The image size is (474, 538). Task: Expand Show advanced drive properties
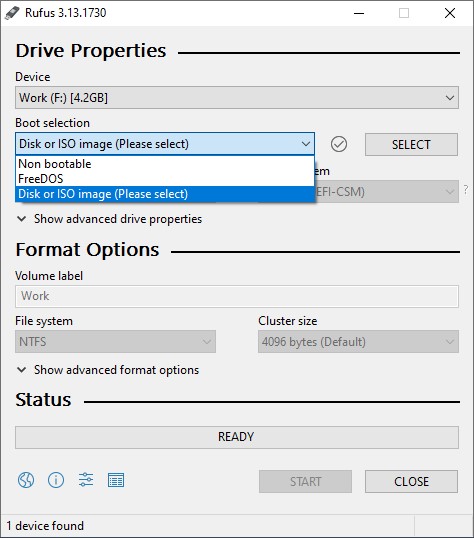tap(109, 219)
